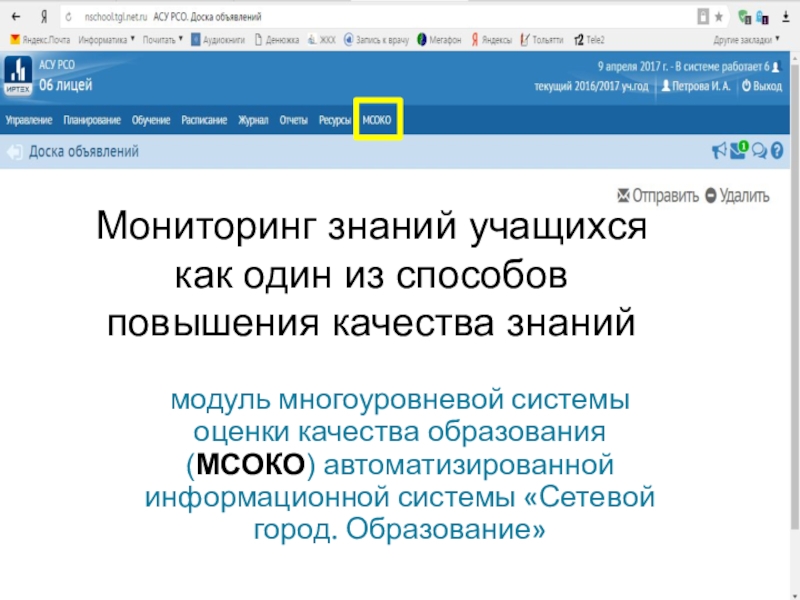This screenshot has width=800, height=600.
Task: Open the Расписание menu
Action: pyautogui.click(x=203, y=120)
